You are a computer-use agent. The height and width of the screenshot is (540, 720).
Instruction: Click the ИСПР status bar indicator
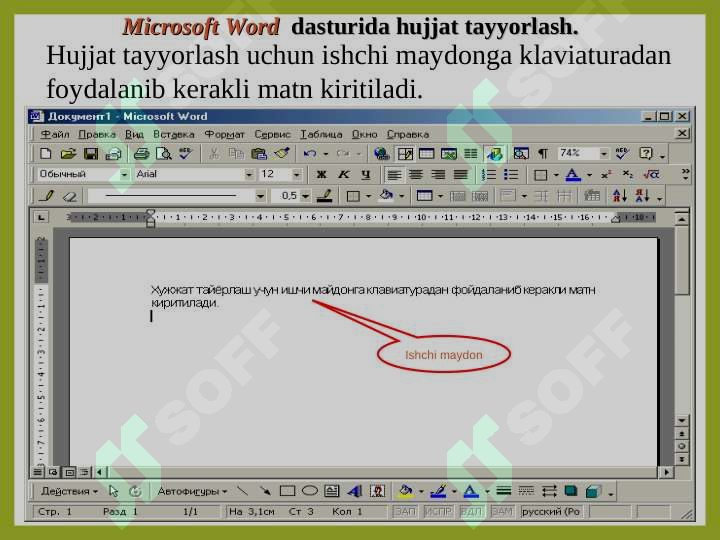pyautogui.click(x=437, y=512)
